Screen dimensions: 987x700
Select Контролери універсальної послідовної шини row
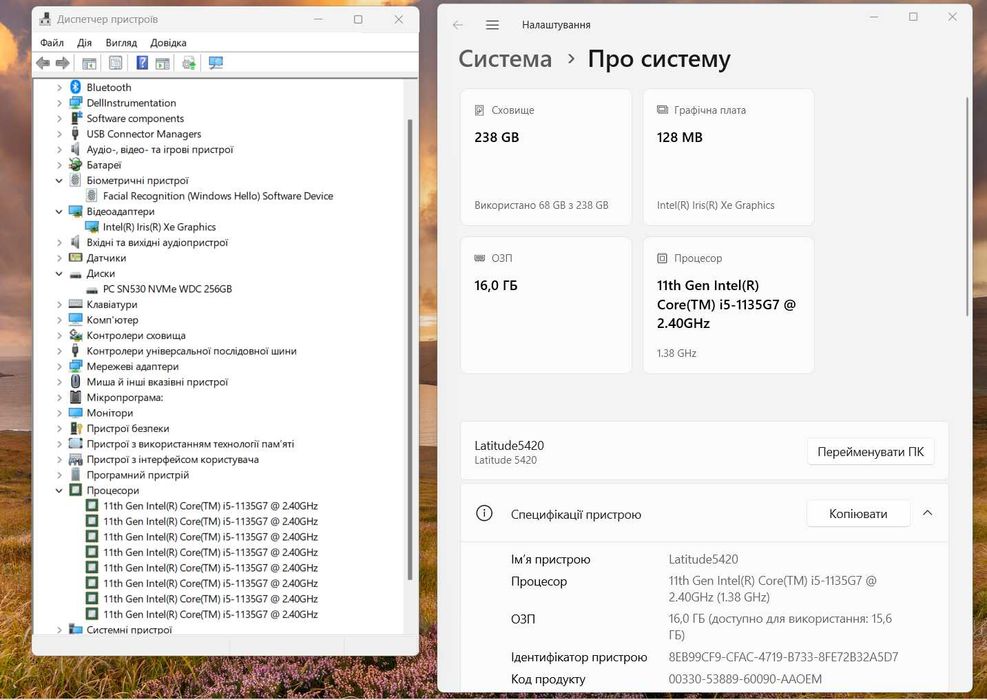[x=191, y=351]
